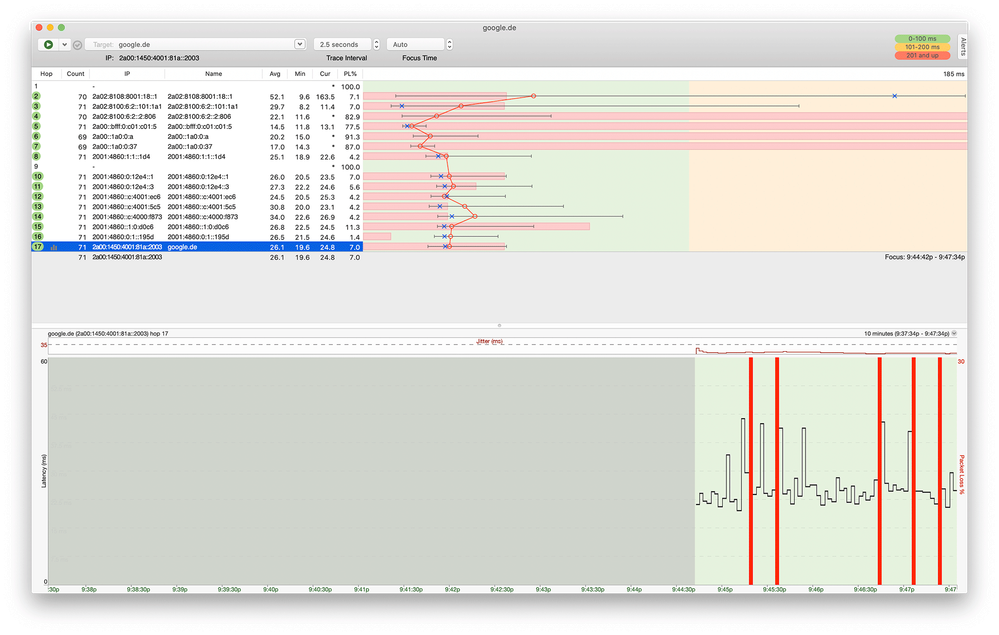
Task: Click the hop 17 number icon
Action: pos(37,246)
